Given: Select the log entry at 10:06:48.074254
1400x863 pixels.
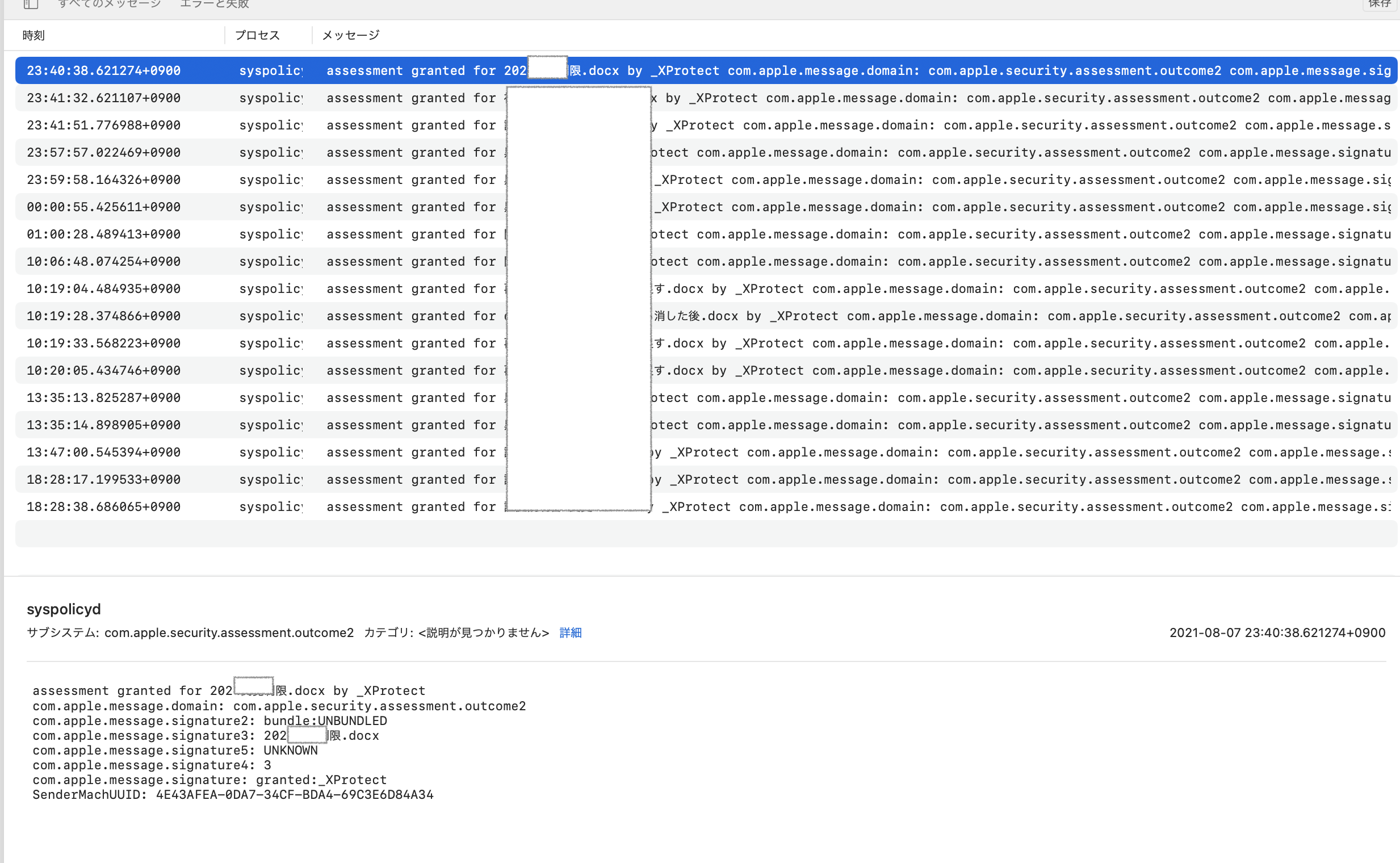Looking at the screenshot, I should (103, 261).
